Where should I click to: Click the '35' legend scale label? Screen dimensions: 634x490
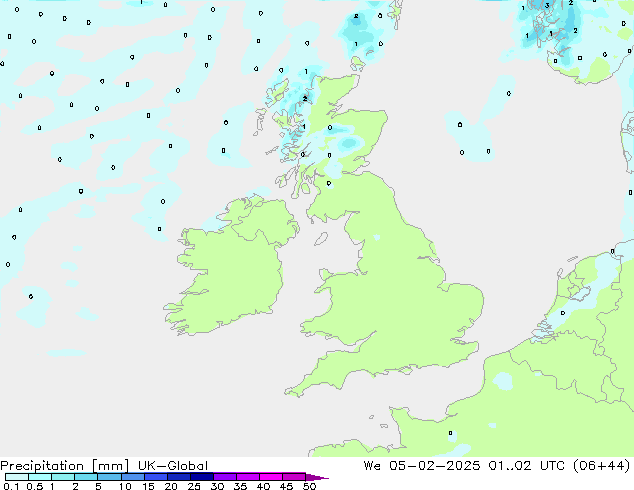tap(240, 486)
